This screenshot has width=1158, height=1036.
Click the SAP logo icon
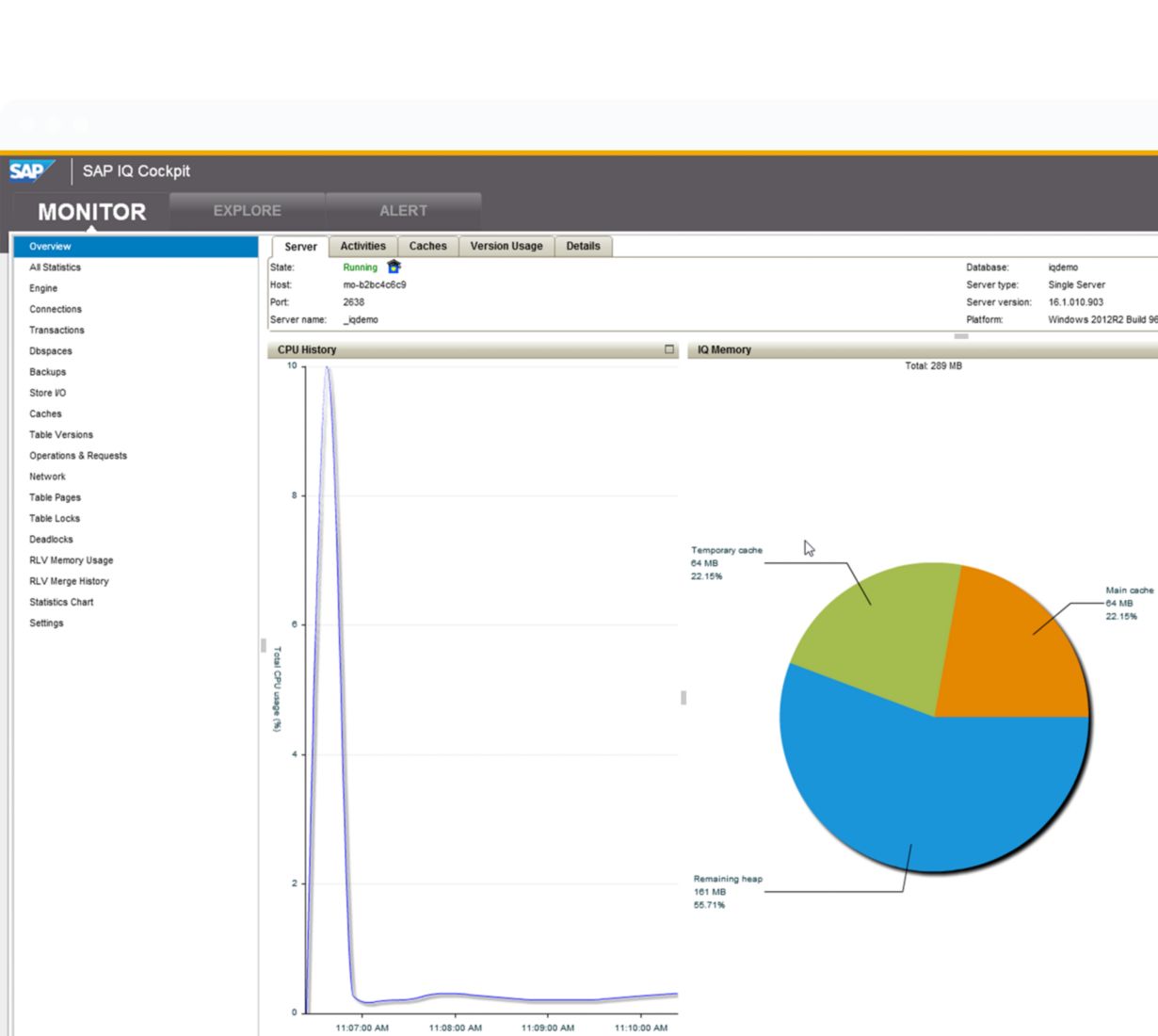[32, 170]
